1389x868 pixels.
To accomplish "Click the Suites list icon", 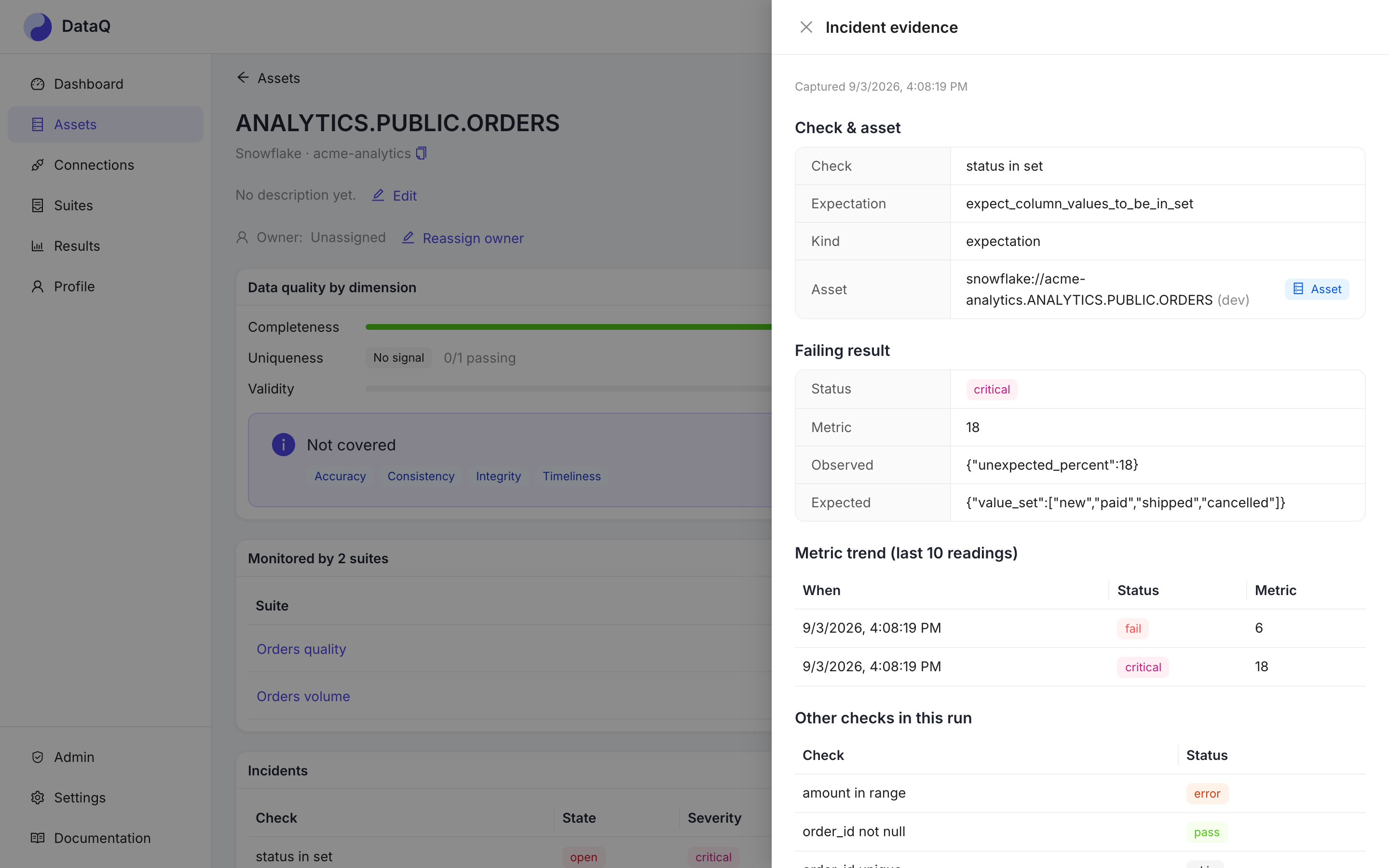I will point(37,205).
